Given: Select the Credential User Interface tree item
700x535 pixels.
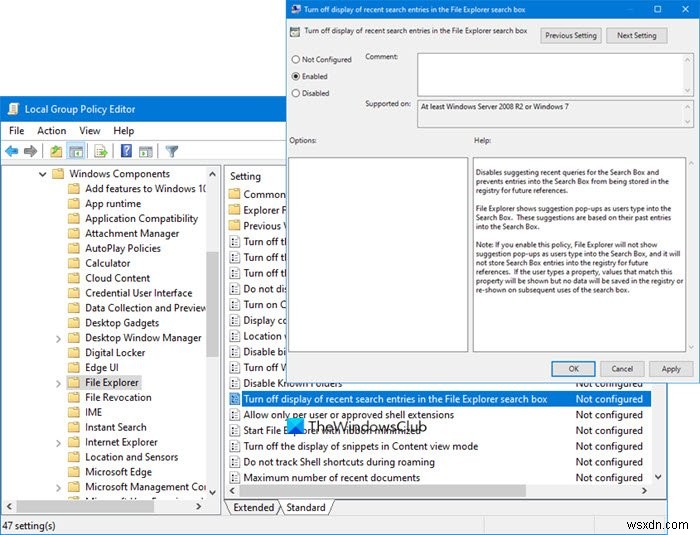Looking at the screenshot, I should 139,293.
